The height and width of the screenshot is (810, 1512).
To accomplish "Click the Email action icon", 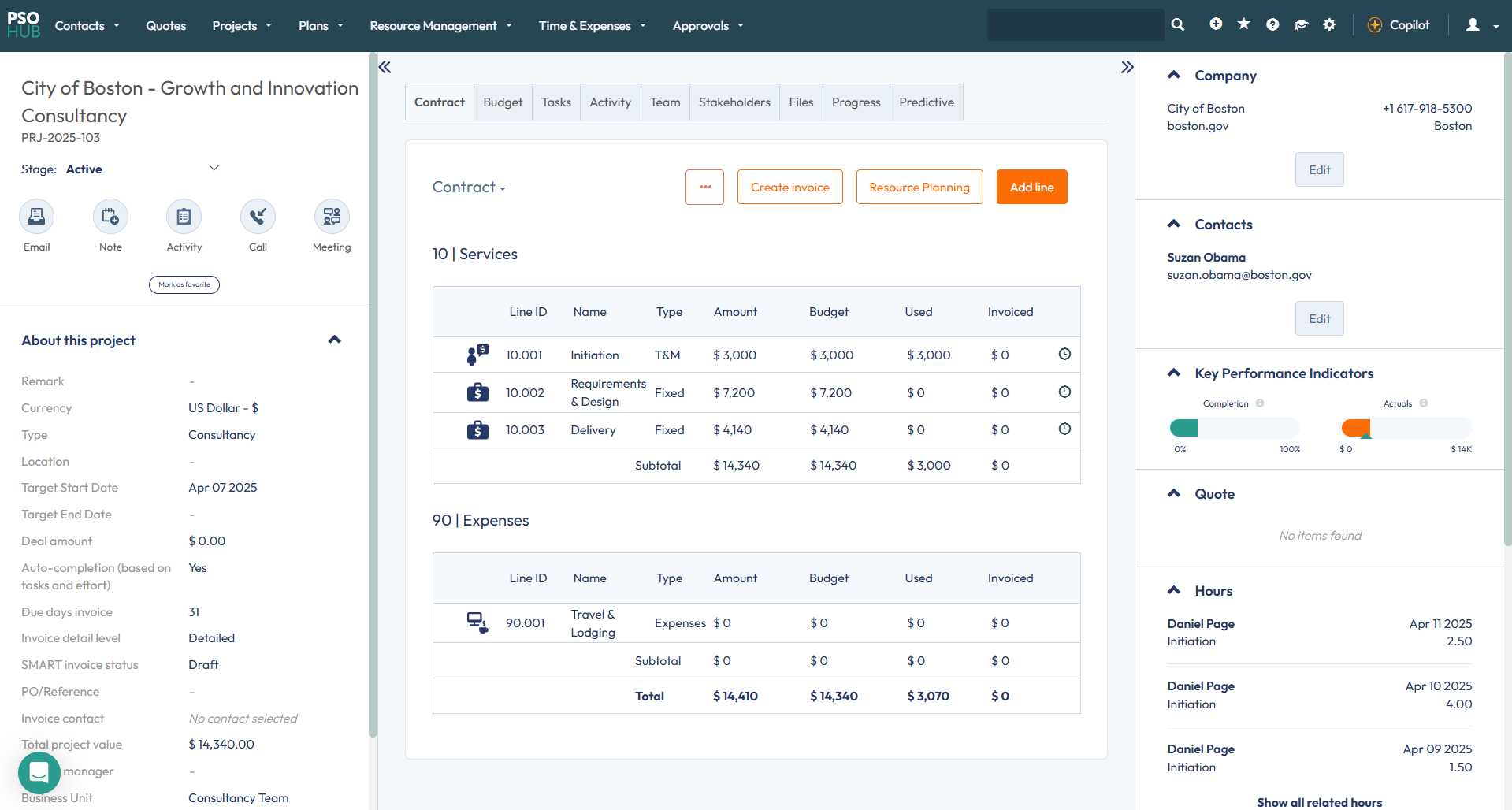I will (x=36, y=217).
